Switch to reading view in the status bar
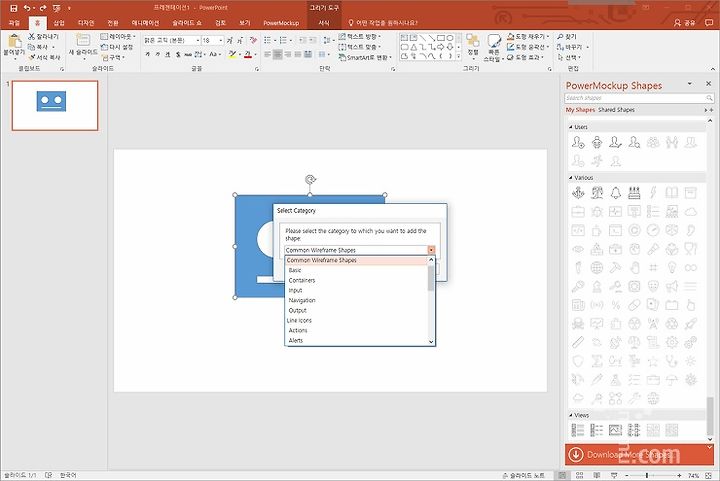Screen dimensions: 720x481 [596, 475]
